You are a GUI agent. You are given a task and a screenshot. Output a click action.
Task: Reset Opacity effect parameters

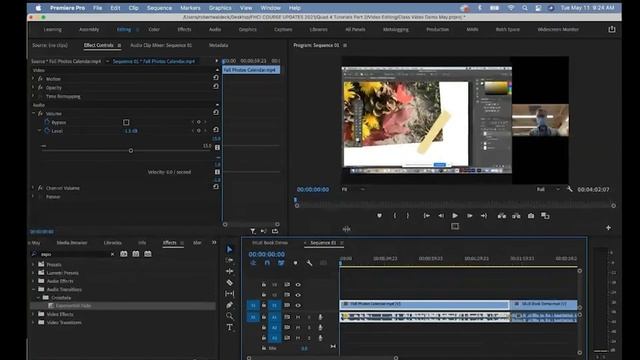(216, 86)
